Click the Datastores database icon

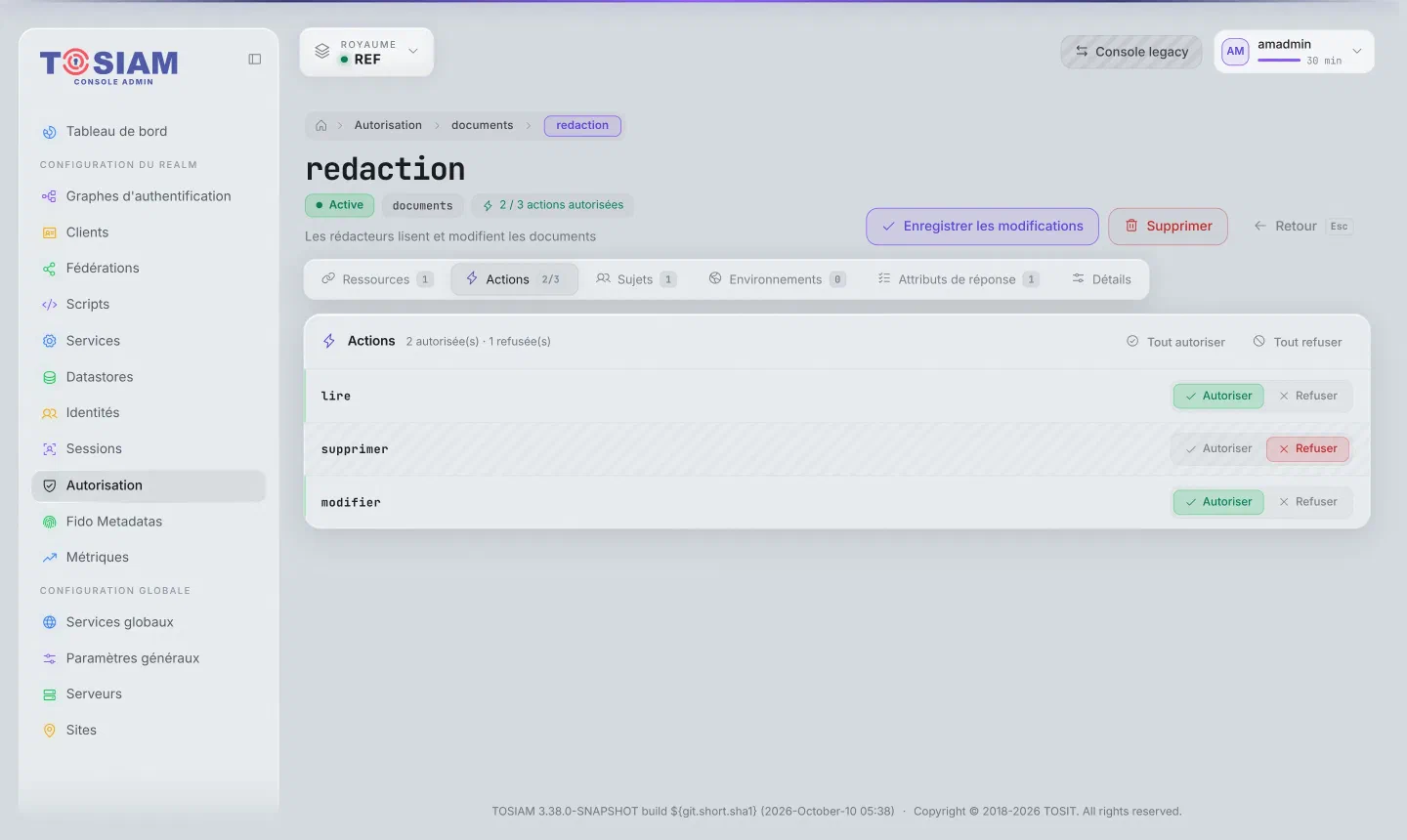pyautogui.click(x=49, y=377)
